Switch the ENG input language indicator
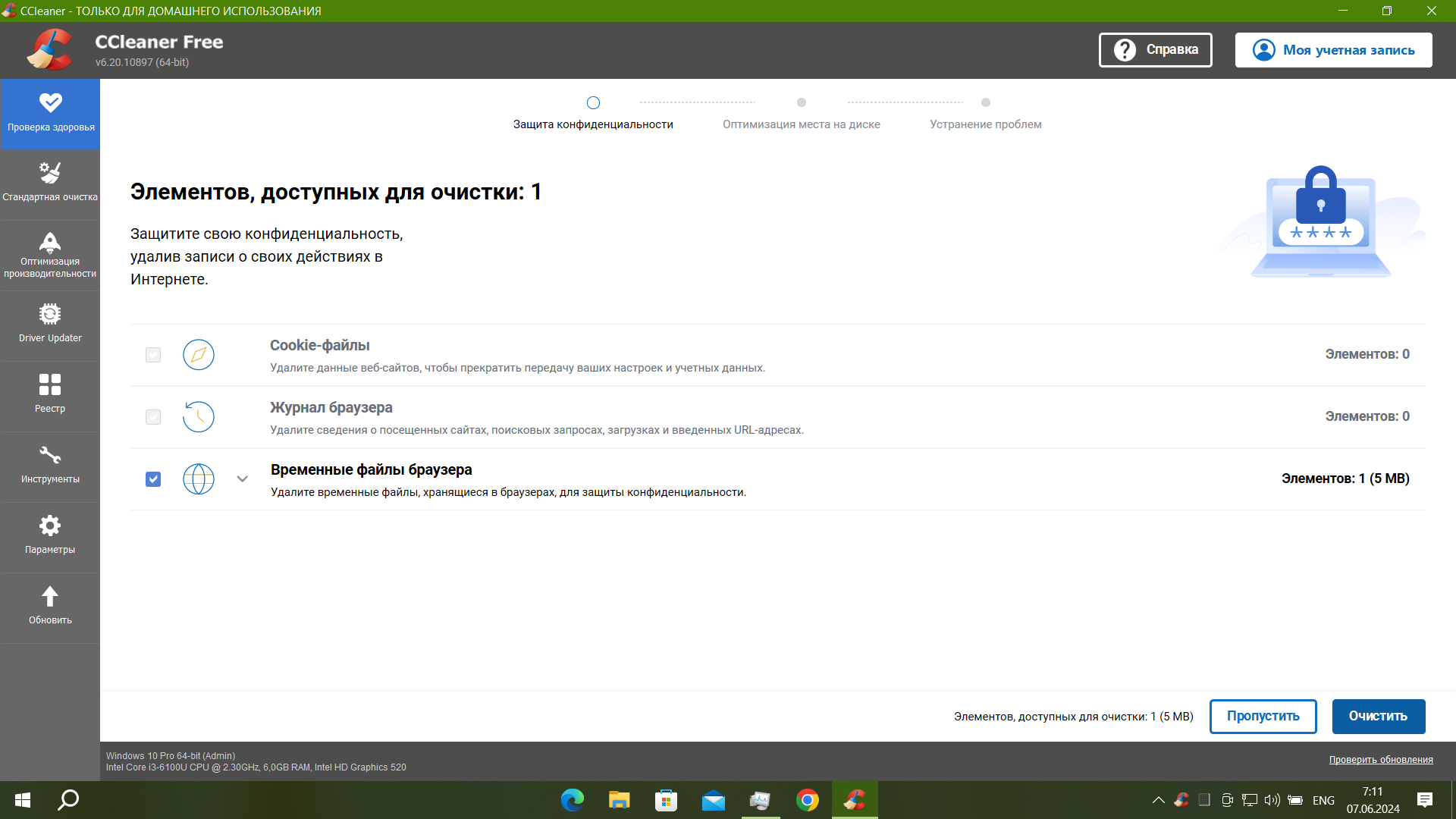1456x819 pixels. coord(1324,800)
